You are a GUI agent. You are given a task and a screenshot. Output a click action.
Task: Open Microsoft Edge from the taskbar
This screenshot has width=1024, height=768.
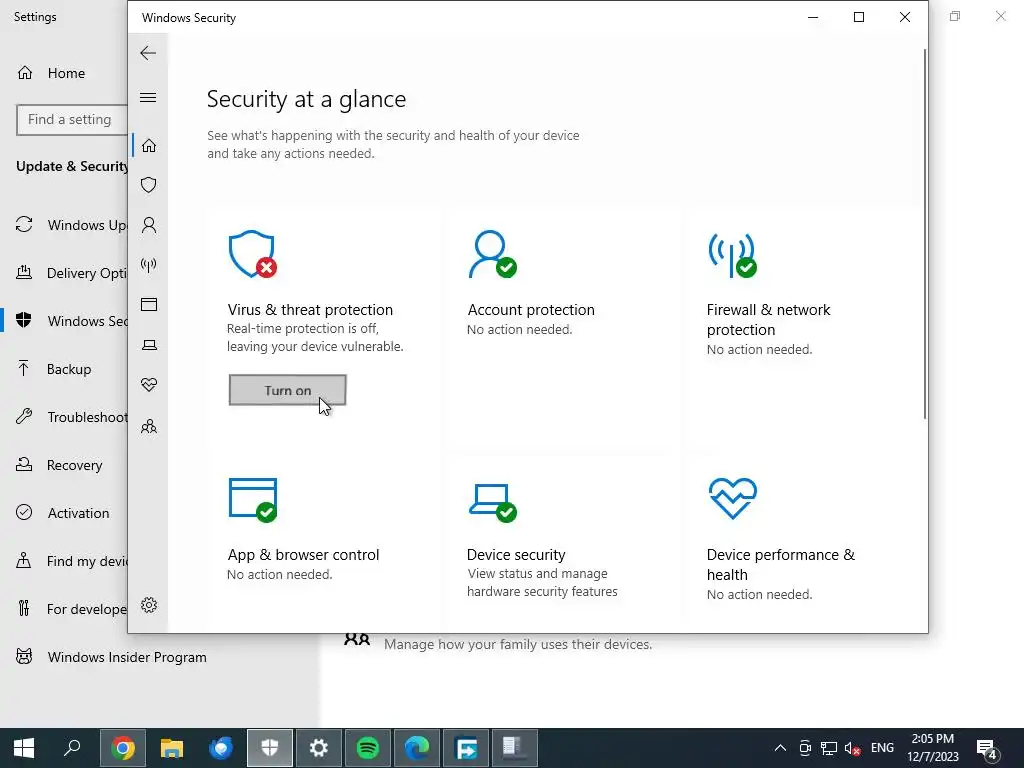pos(417,748)
